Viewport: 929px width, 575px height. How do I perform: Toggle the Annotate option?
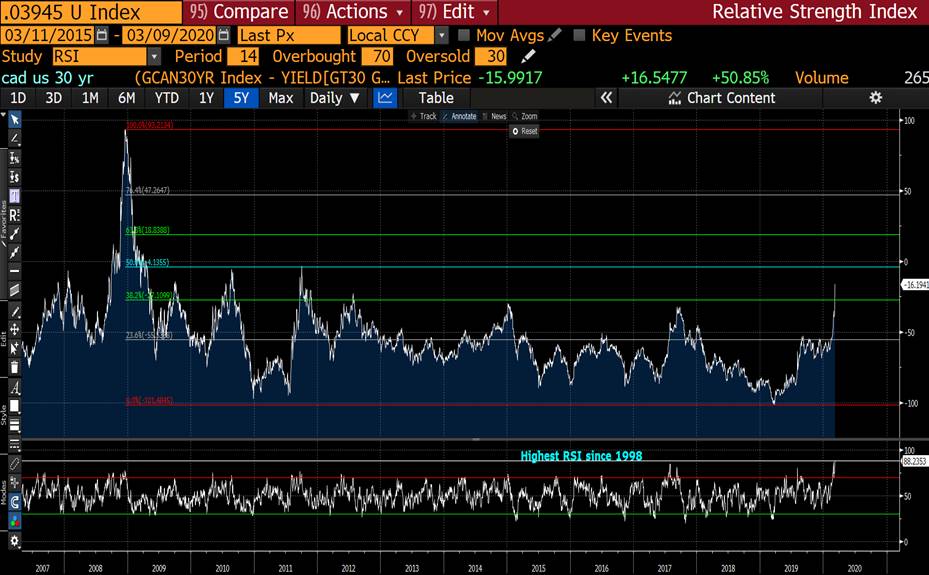(x=459, y=117)
